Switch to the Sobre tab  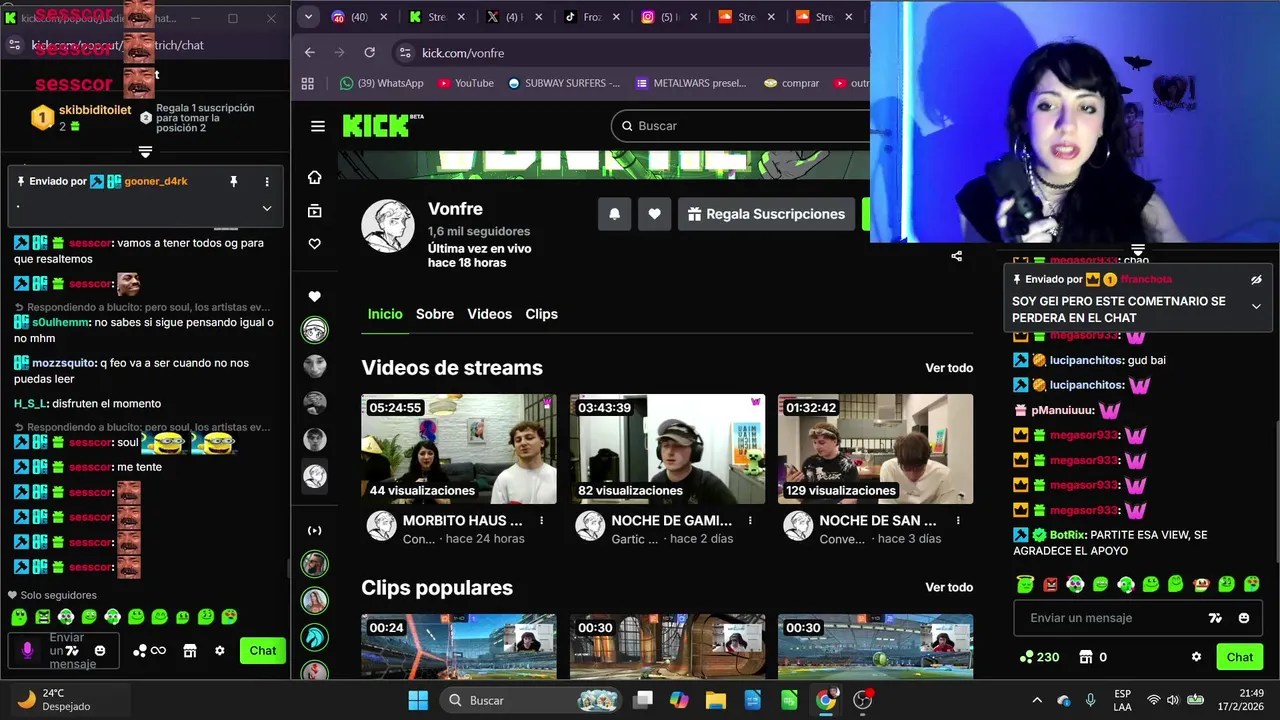point(435,314)
